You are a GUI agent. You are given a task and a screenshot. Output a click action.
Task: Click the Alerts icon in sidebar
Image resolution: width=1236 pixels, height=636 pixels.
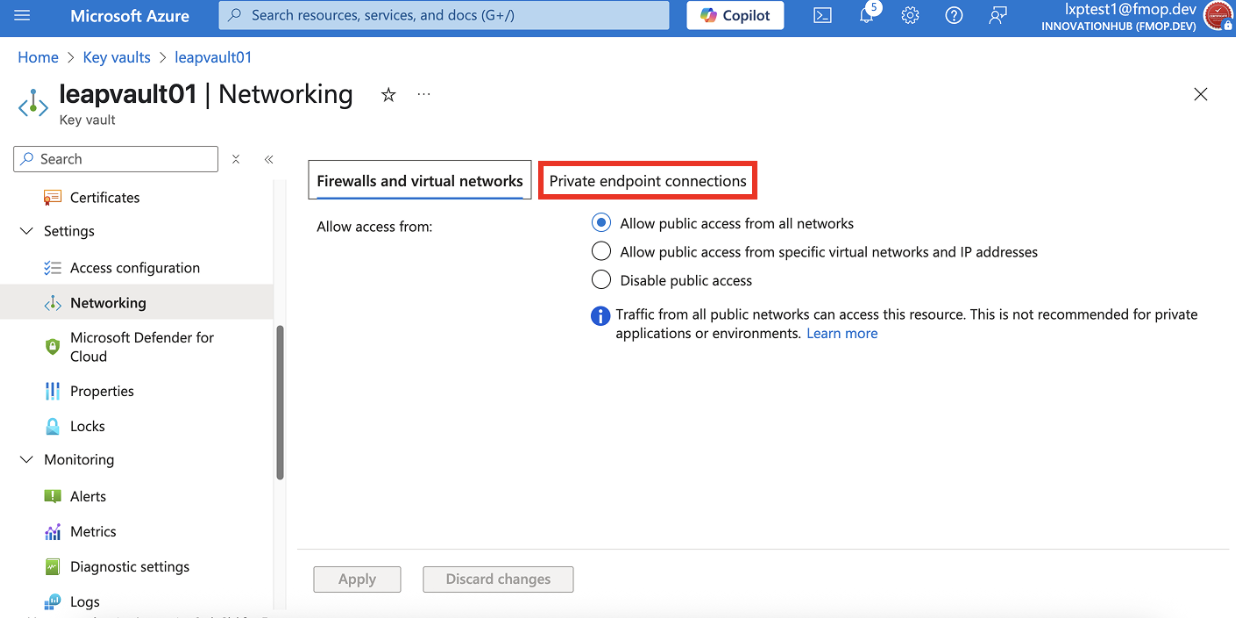[x=52, y=496]
